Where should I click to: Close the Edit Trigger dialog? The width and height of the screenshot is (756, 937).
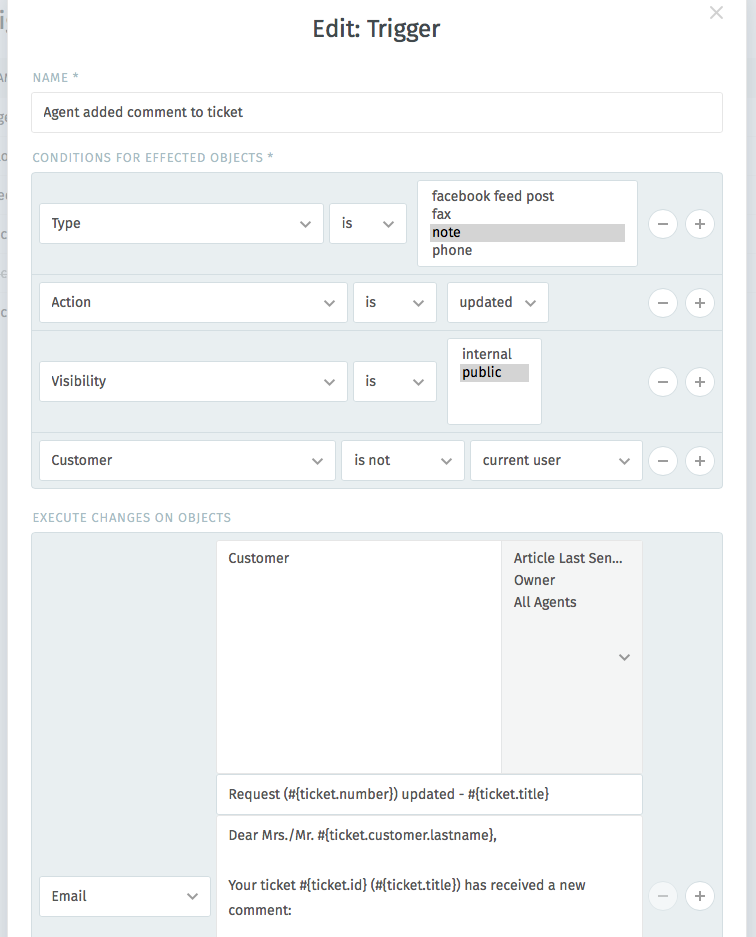click(x=716, y=13)
